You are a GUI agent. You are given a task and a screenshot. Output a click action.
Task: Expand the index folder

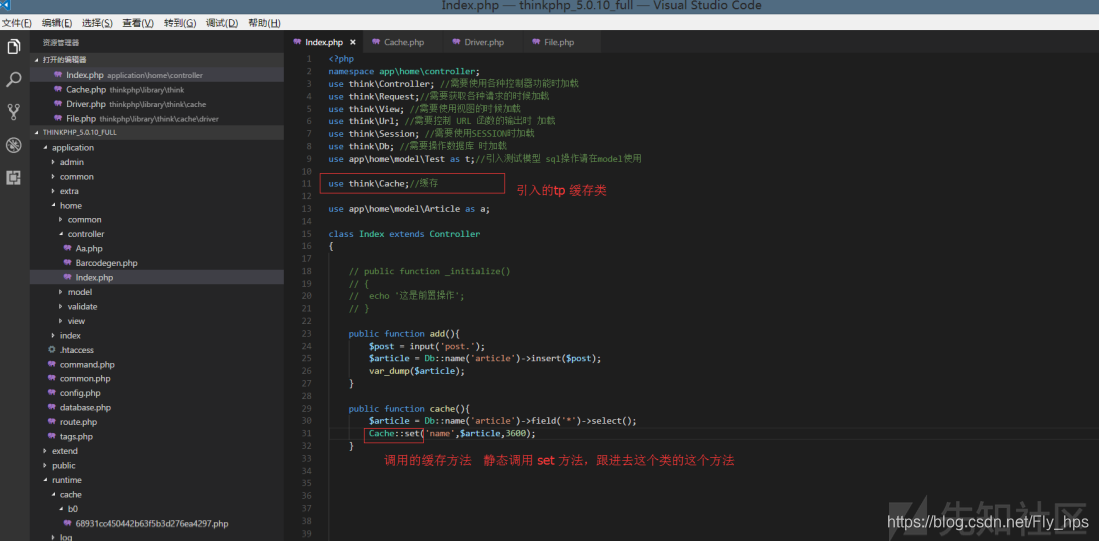point(70,336)
